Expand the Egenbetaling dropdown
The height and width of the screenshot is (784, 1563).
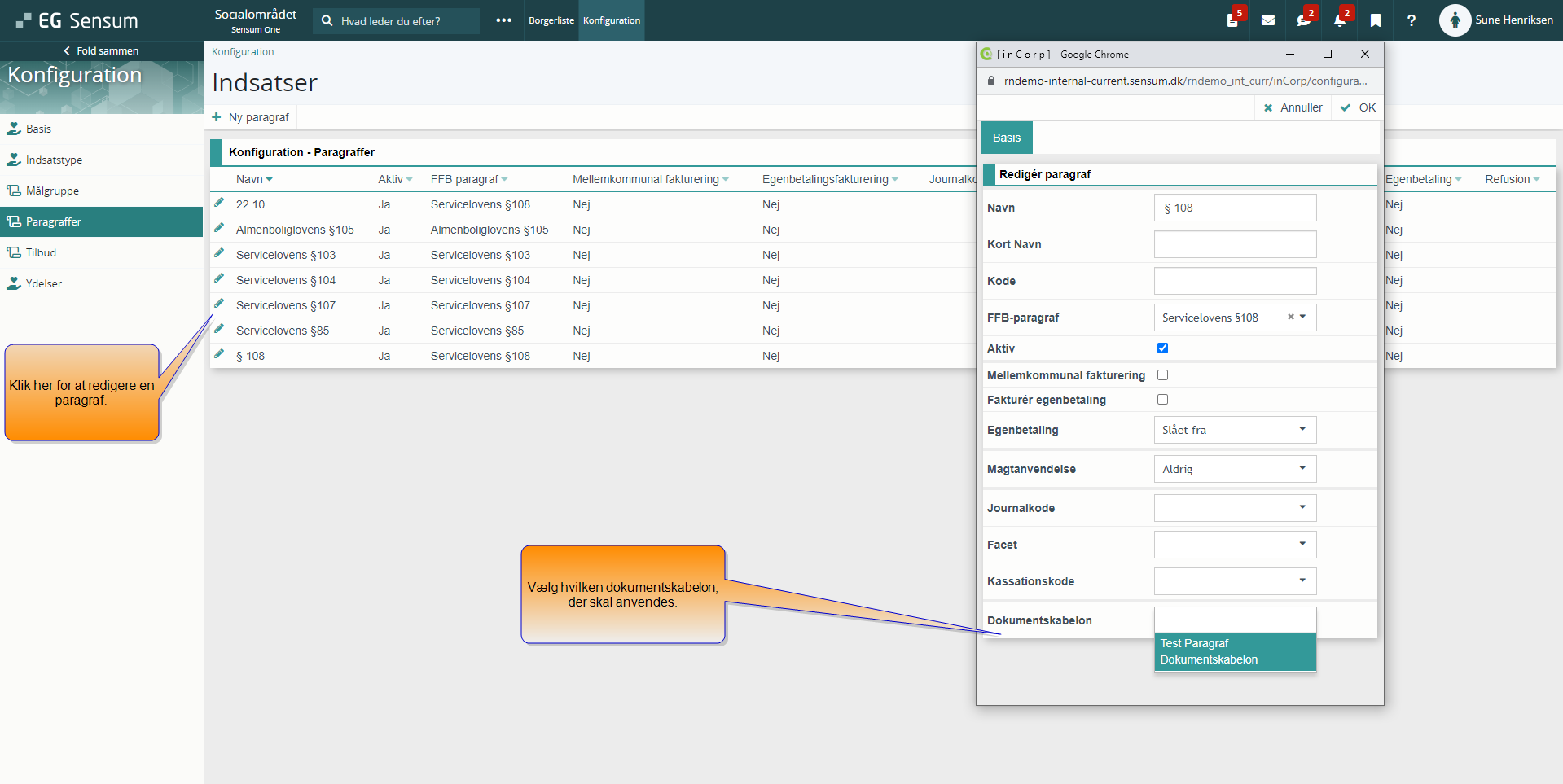pos(1235,430)
